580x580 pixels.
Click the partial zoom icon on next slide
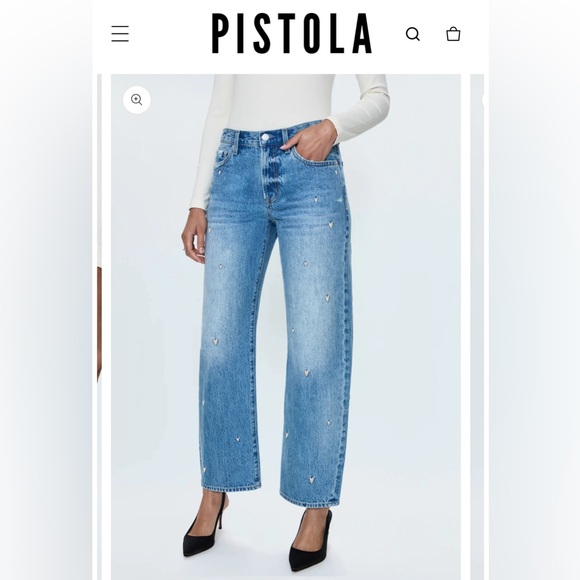tap(482, 99)
